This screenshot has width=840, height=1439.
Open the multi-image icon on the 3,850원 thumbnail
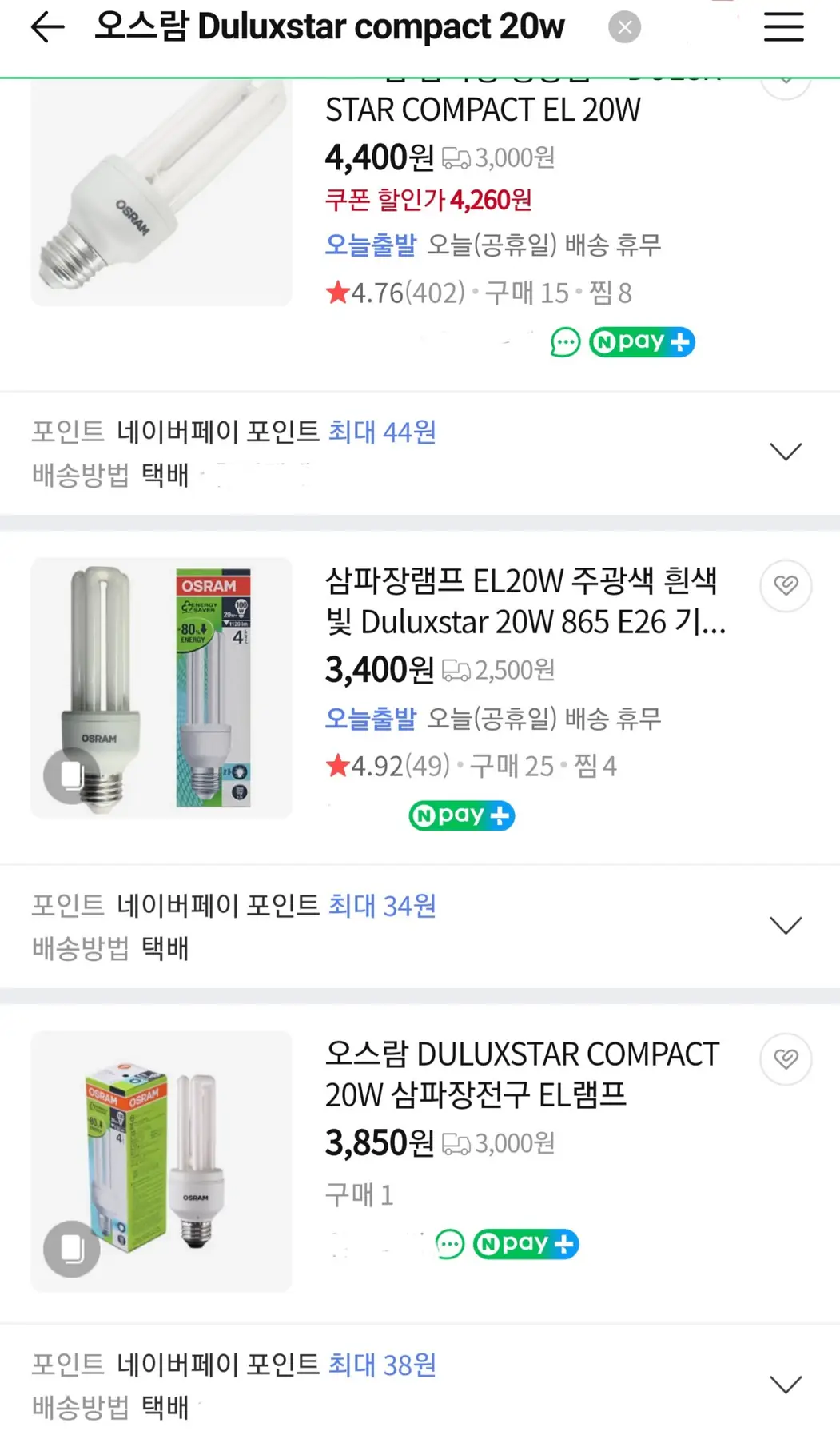point(72,1248)
